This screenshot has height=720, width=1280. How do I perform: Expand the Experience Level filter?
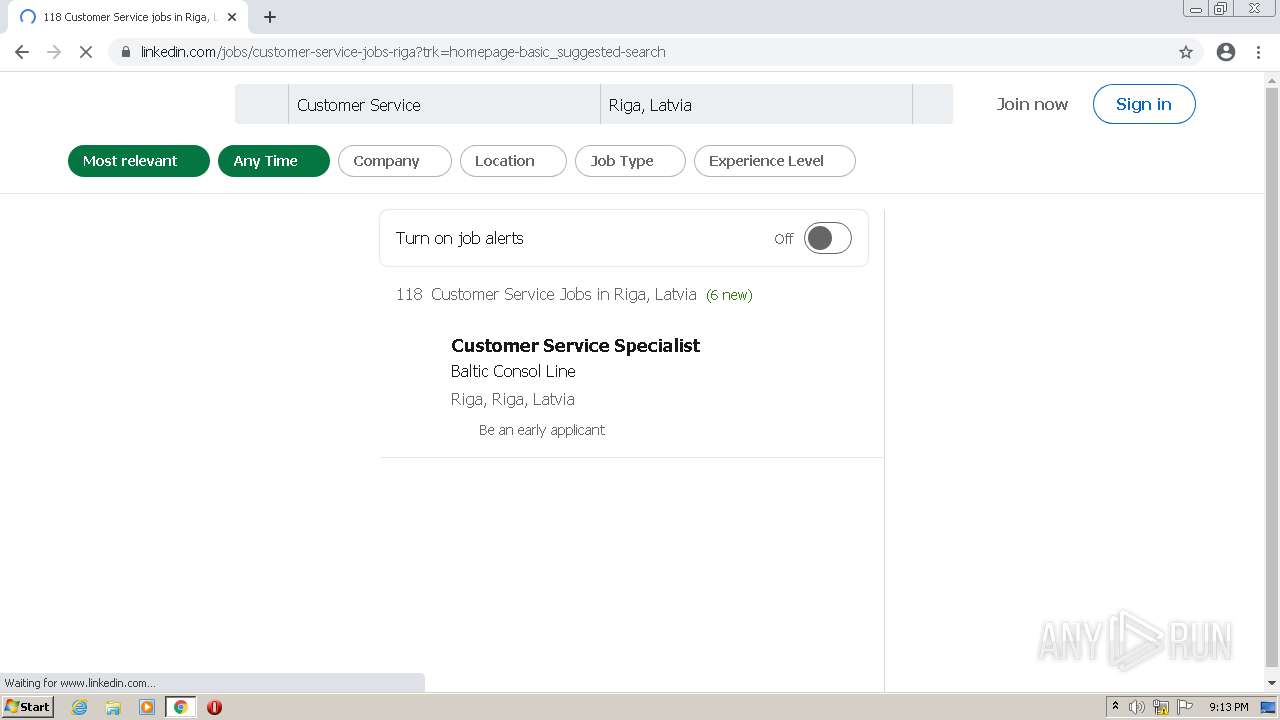(775, 161)
